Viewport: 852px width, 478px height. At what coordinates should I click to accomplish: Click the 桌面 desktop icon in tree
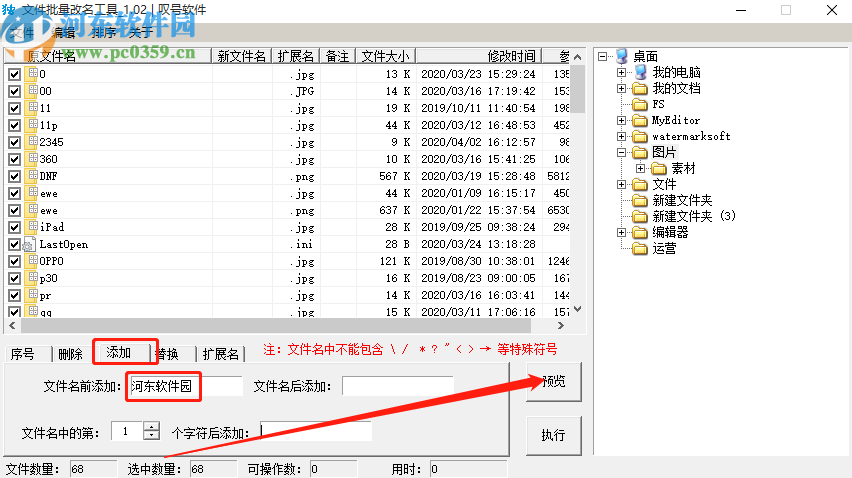622,56
